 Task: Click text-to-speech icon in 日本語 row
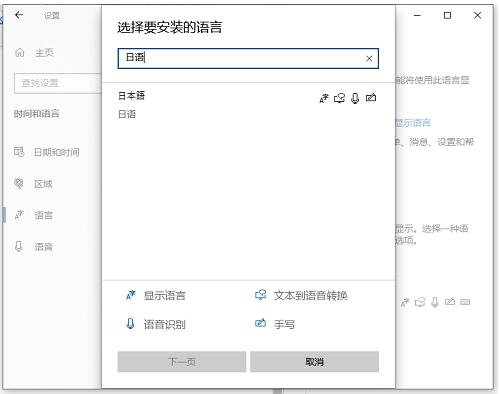[339, 98]
